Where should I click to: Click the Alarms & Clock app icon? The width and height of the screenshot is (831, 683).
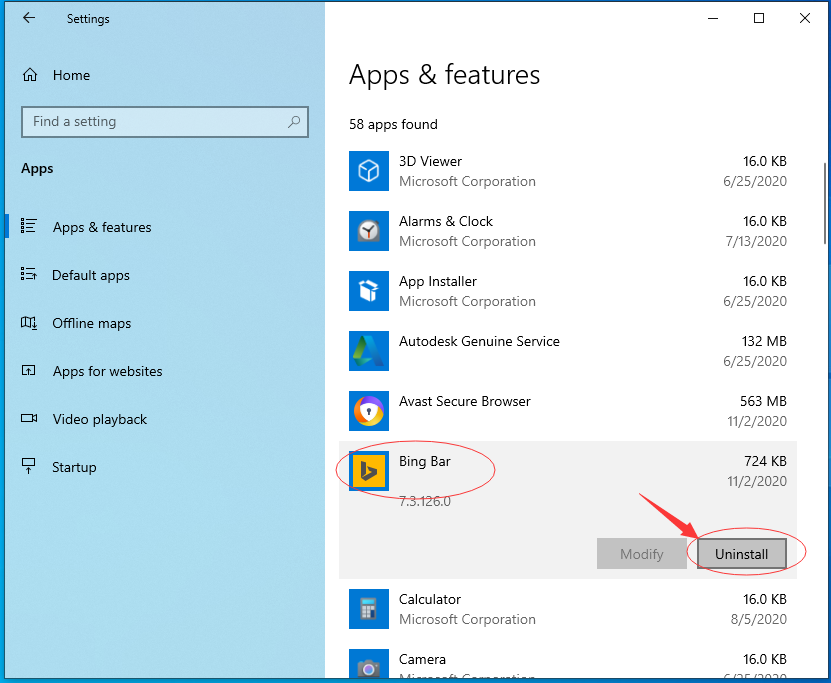click(368, 230)
